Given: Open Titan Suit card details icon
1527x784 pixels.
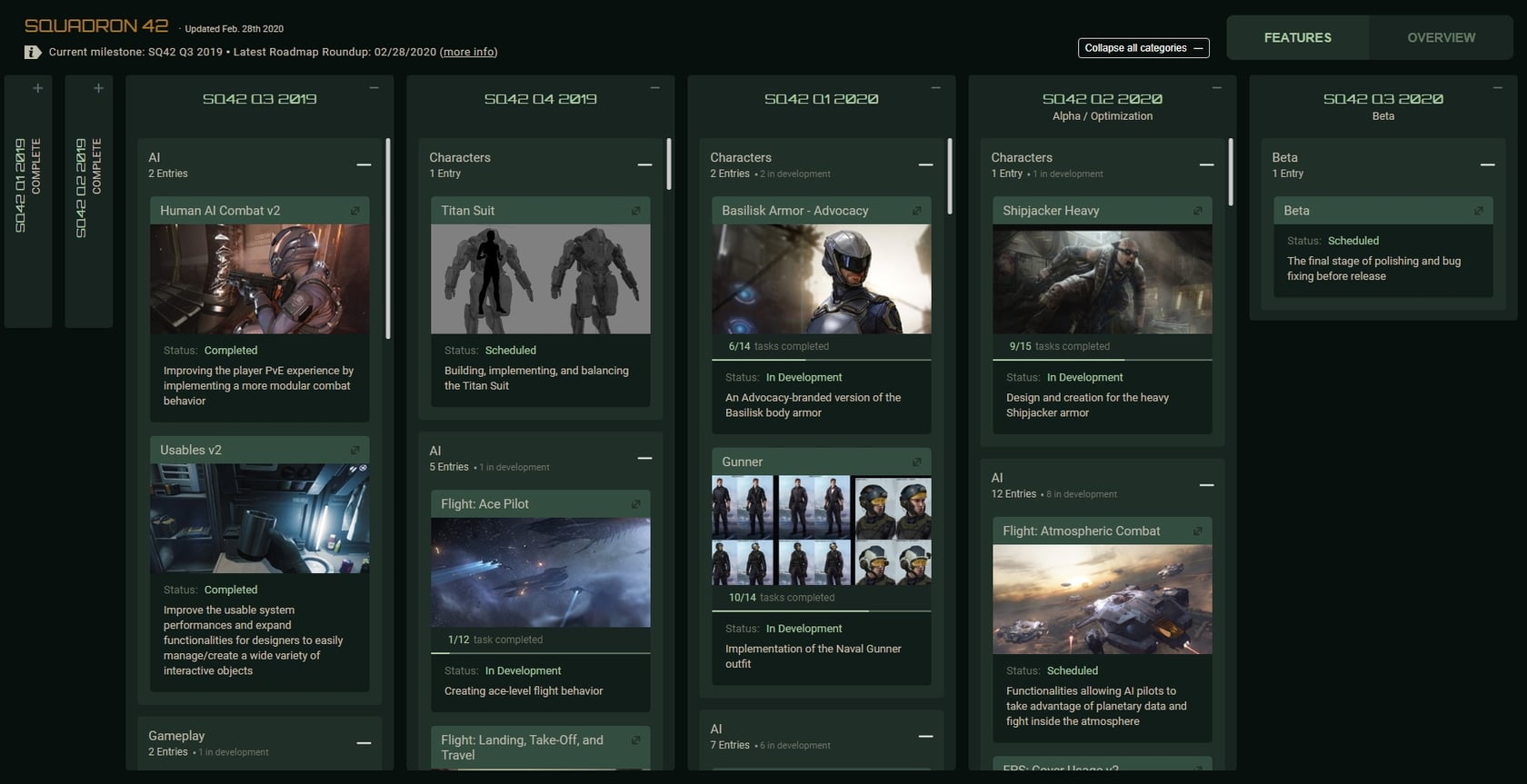Looking at the screenshot, I should (x=635, y=211).
